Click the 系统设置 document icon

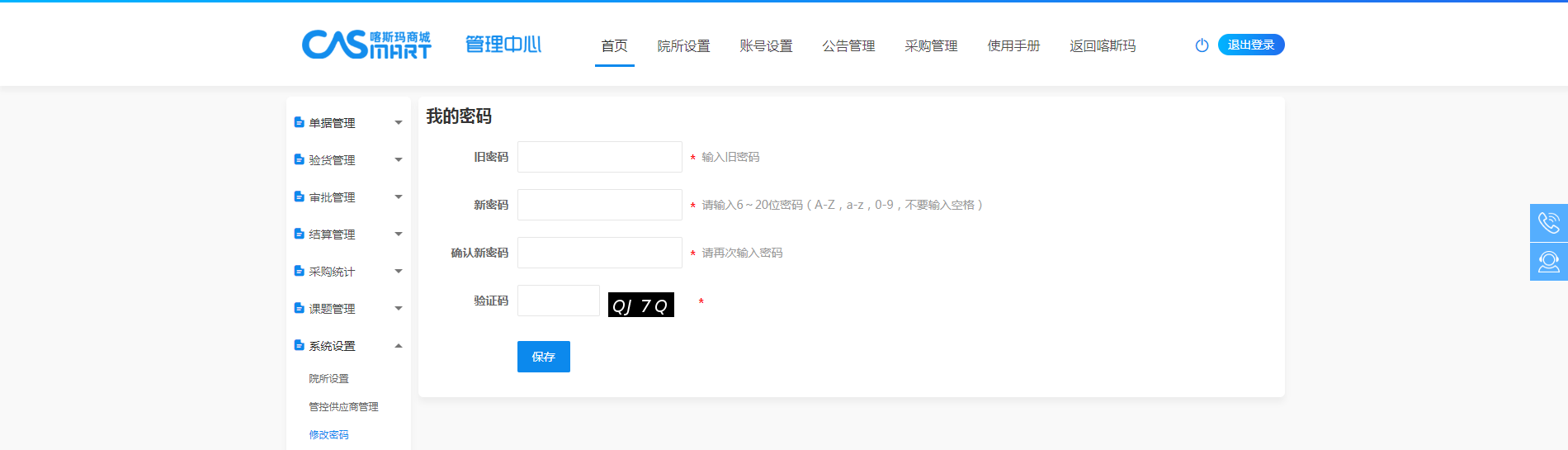(x=299, y=345)
